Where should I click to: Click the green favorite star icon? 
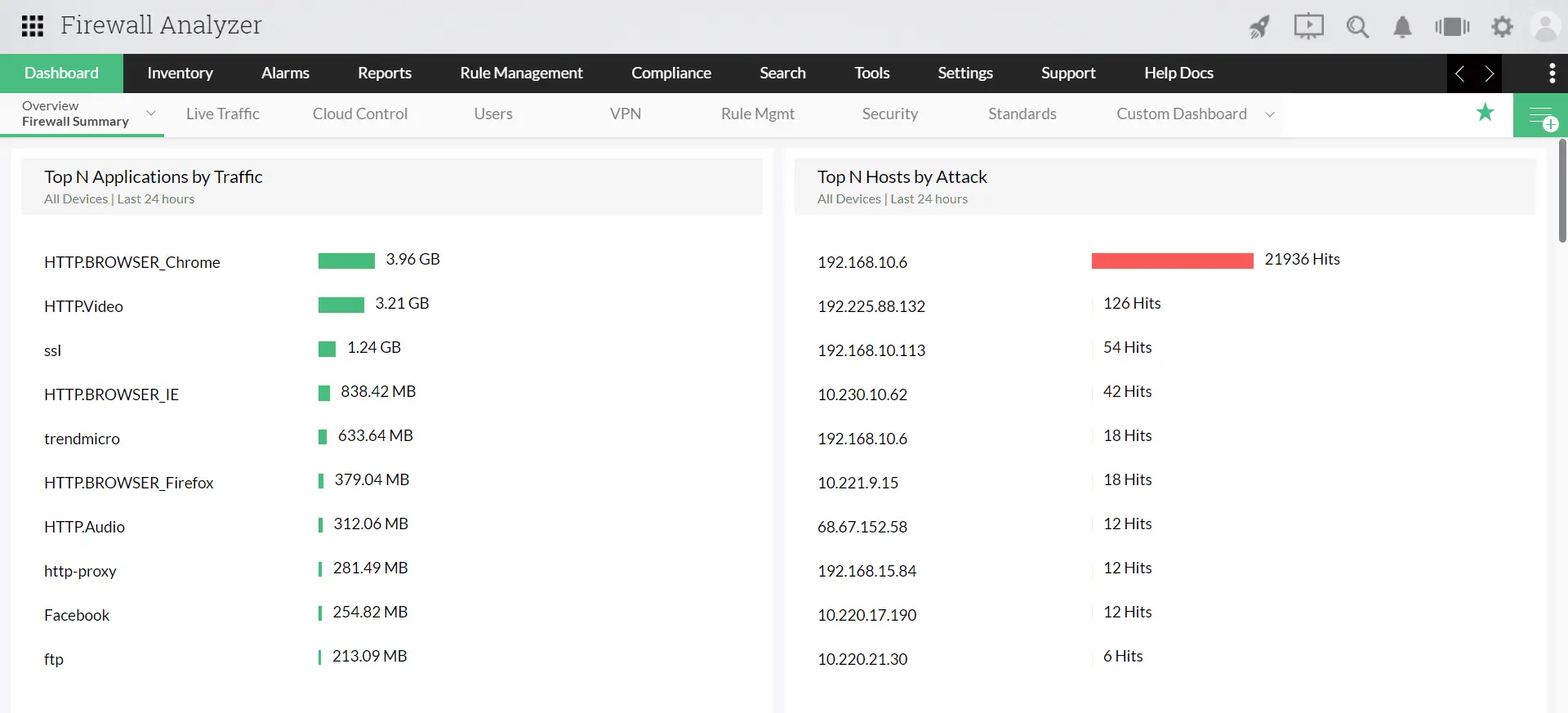point(1485,113)
